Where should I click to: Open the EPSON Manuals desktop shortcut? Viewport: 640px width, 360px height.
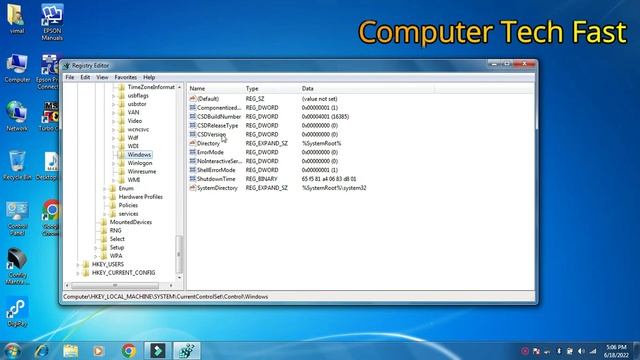(52, 22)
